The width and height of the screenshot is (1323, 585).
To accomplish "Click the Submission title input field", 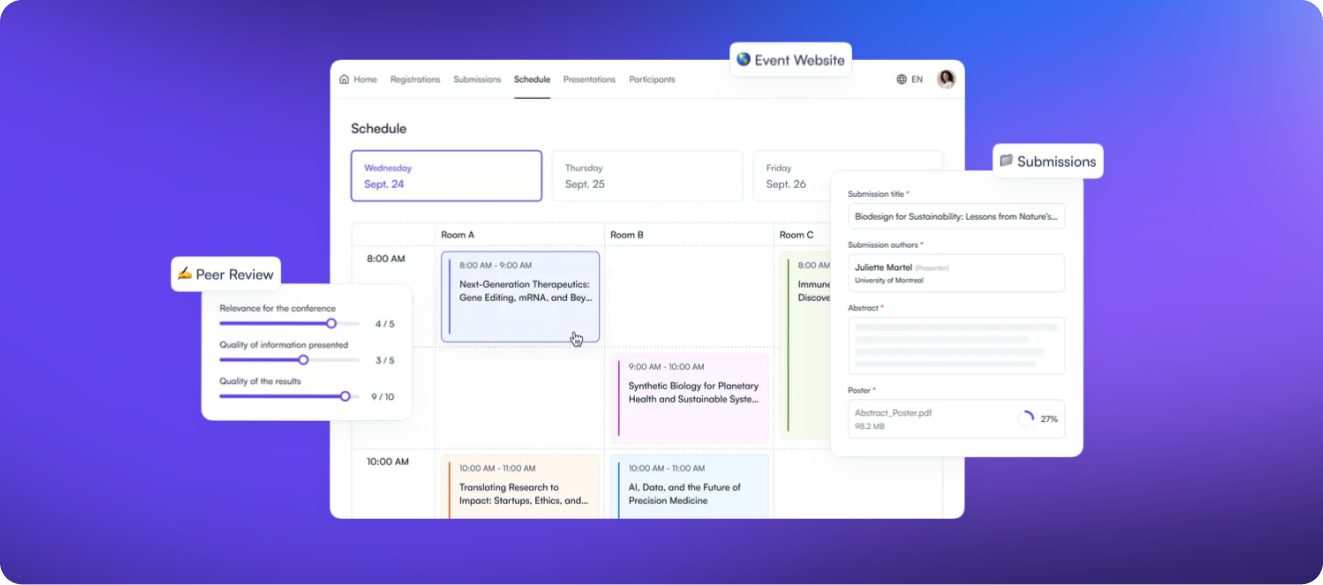I will tap(956, 216).
